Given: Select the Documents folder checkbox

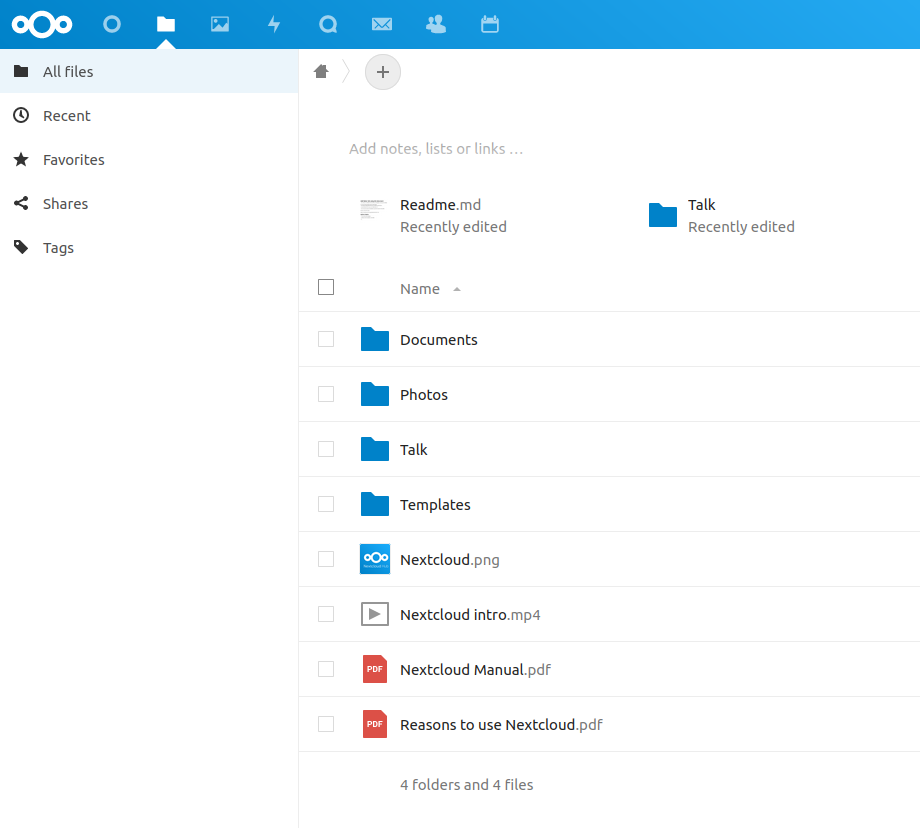Looking at the screenshot, I should pyautogui.click(x=326, y=339).
